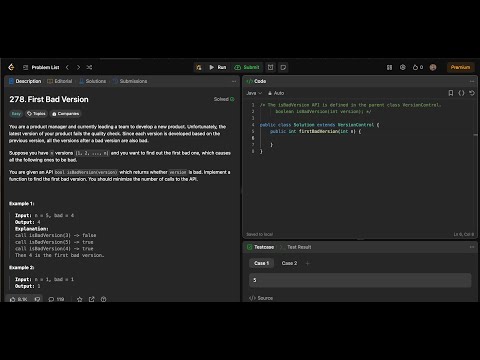Click the Source link below testcase
The width and height of the screenshot is (480, 360).
[261, 298]
